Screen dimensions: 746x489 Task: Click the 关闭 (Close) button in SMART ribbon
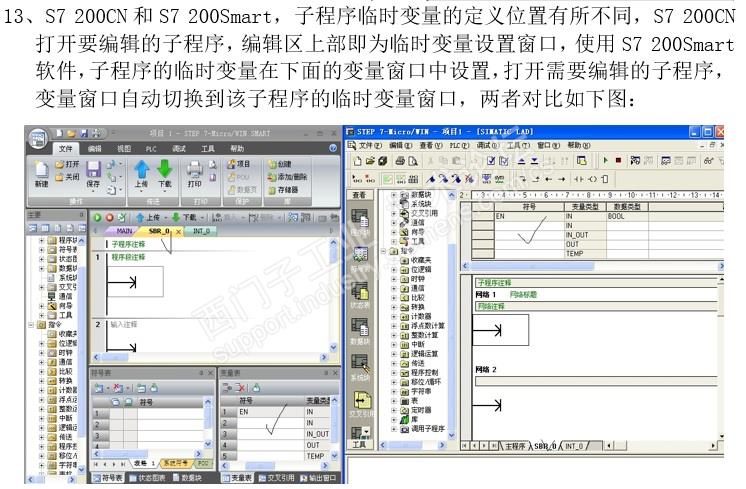tap(67, 177)
